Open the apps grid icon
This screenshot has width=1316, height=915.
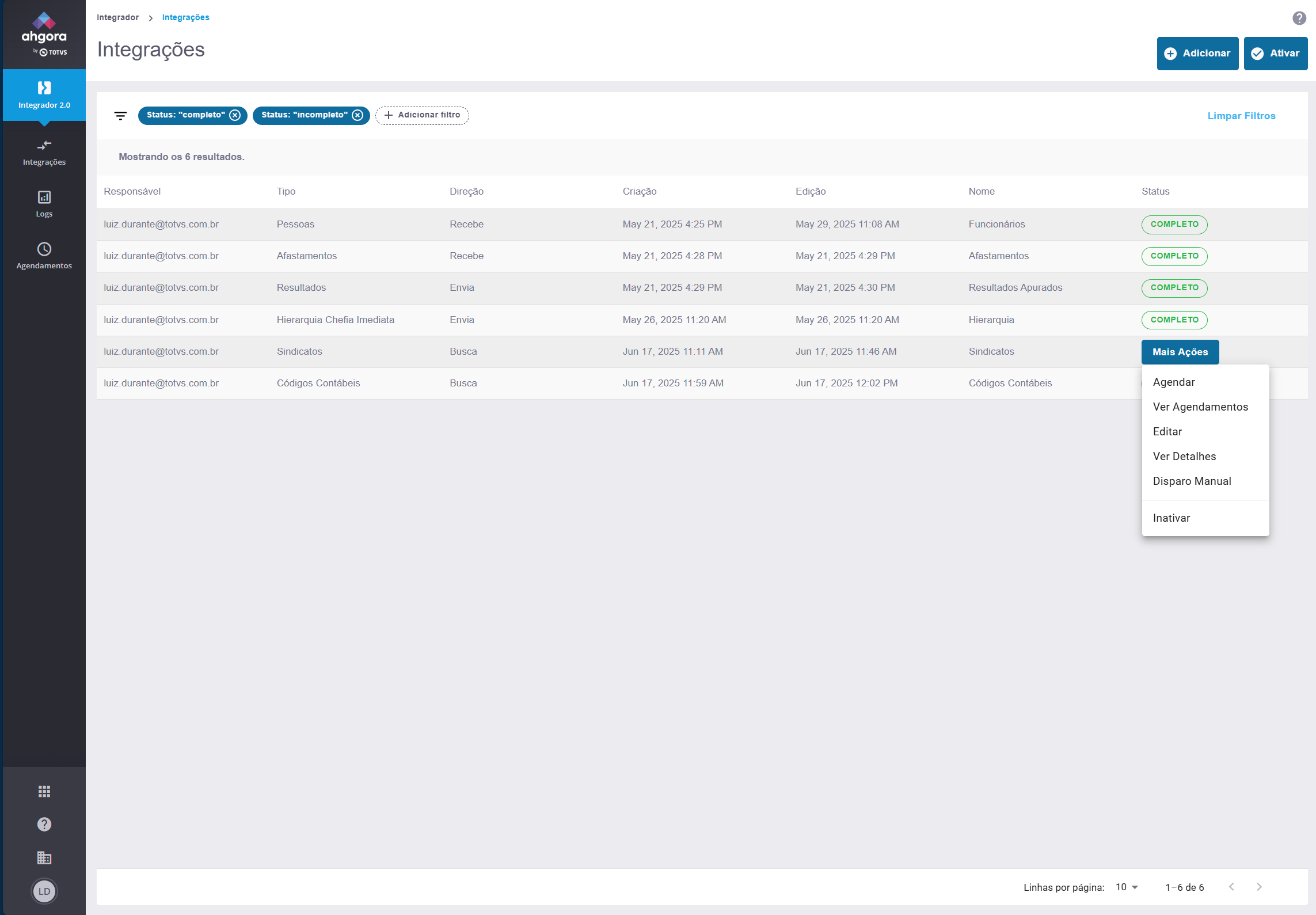pyautogui.click(x=44, y=792)
